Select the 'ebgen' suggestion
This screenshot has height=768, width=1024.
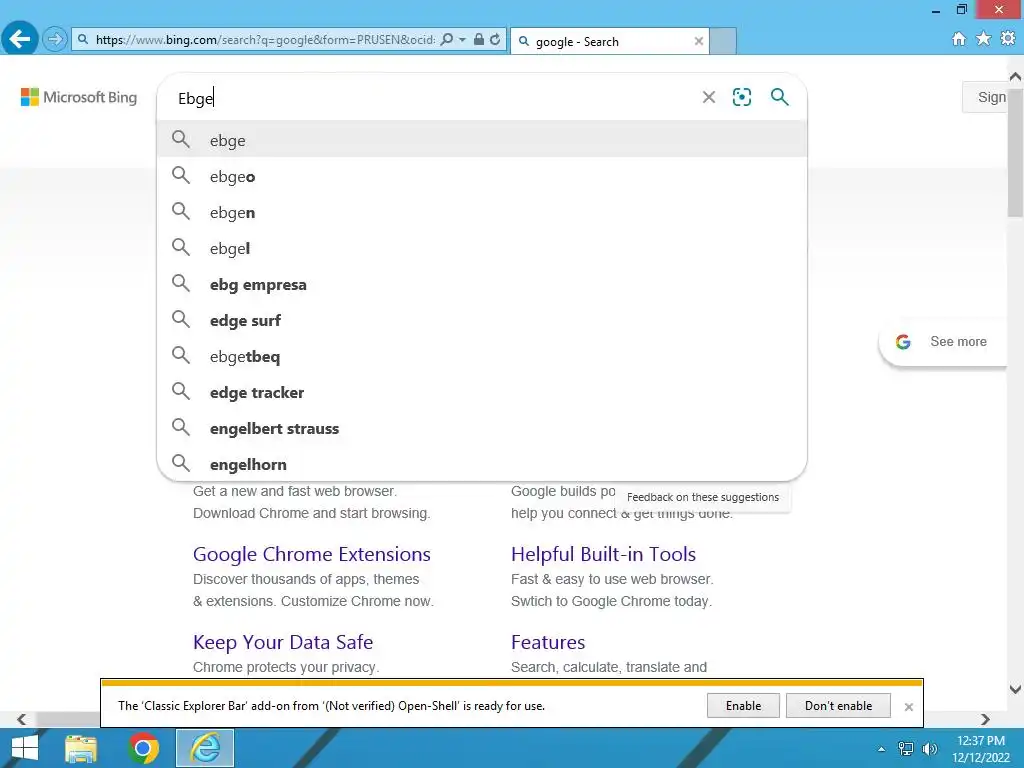[482, 212]
